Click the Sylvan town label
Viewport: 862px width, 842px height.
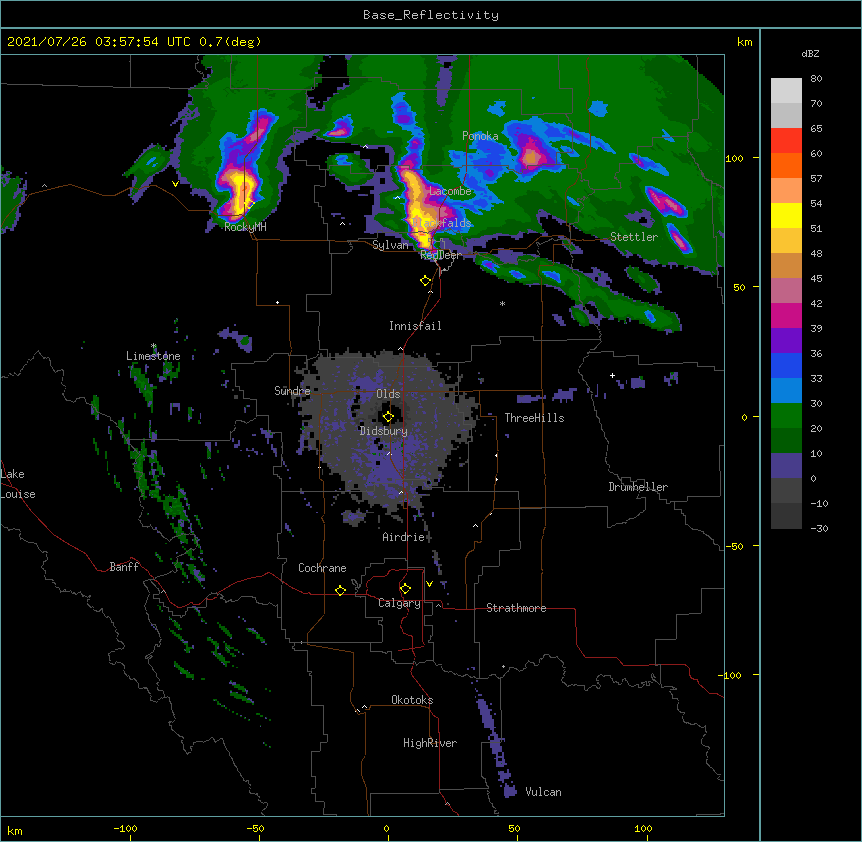click(390, 245)
